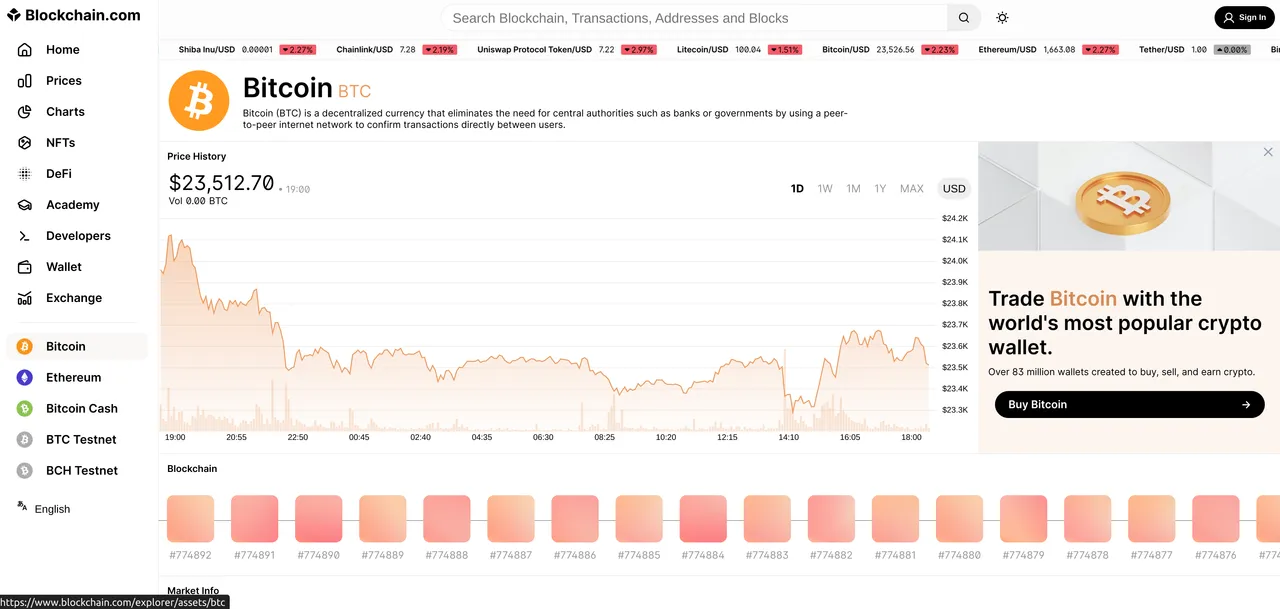Open block #774878 tile

[1087, 519]
